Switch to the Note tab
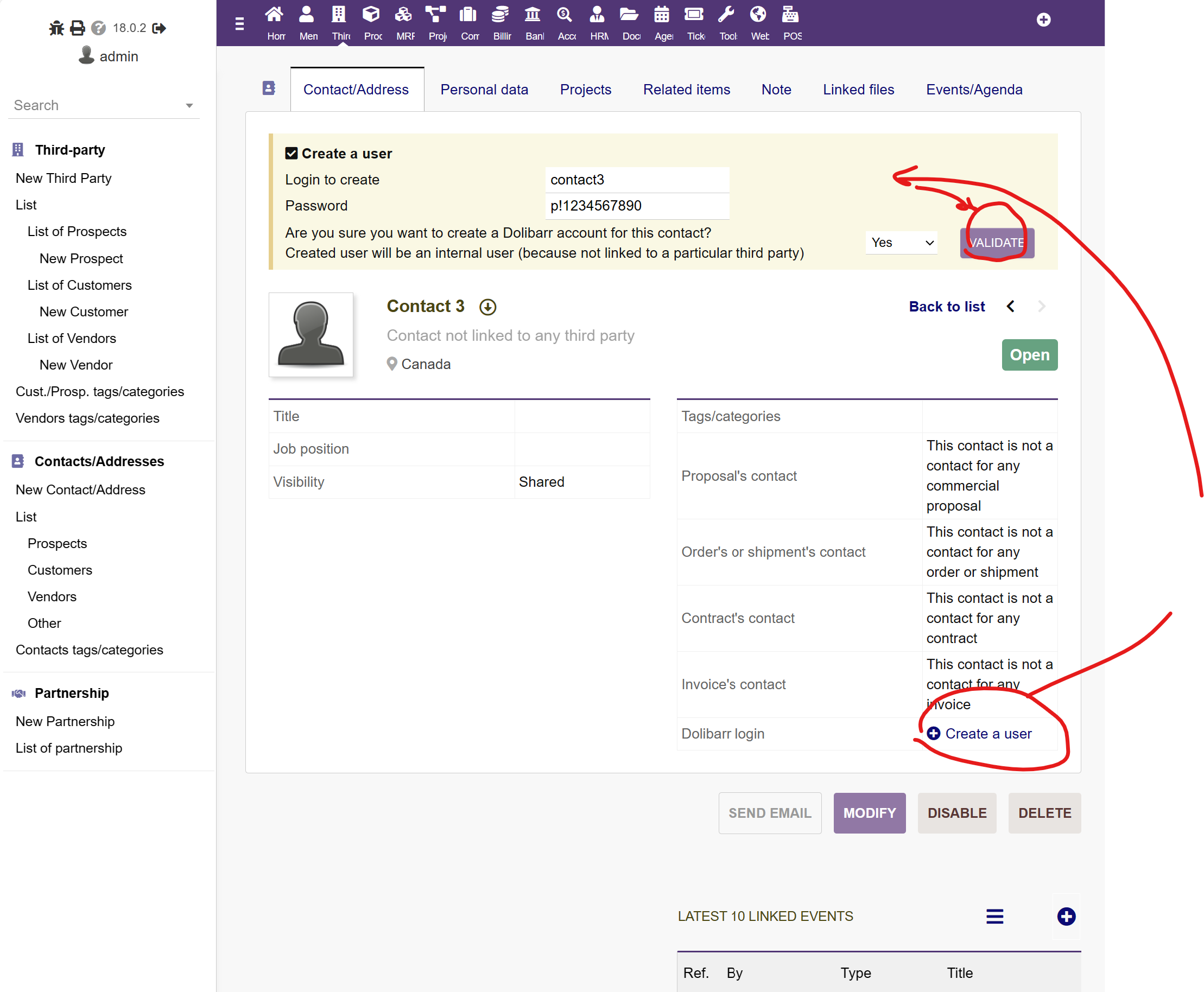The width and height of the screenshot is (1204, 992). pyautogui.click(x=776, y=90)
